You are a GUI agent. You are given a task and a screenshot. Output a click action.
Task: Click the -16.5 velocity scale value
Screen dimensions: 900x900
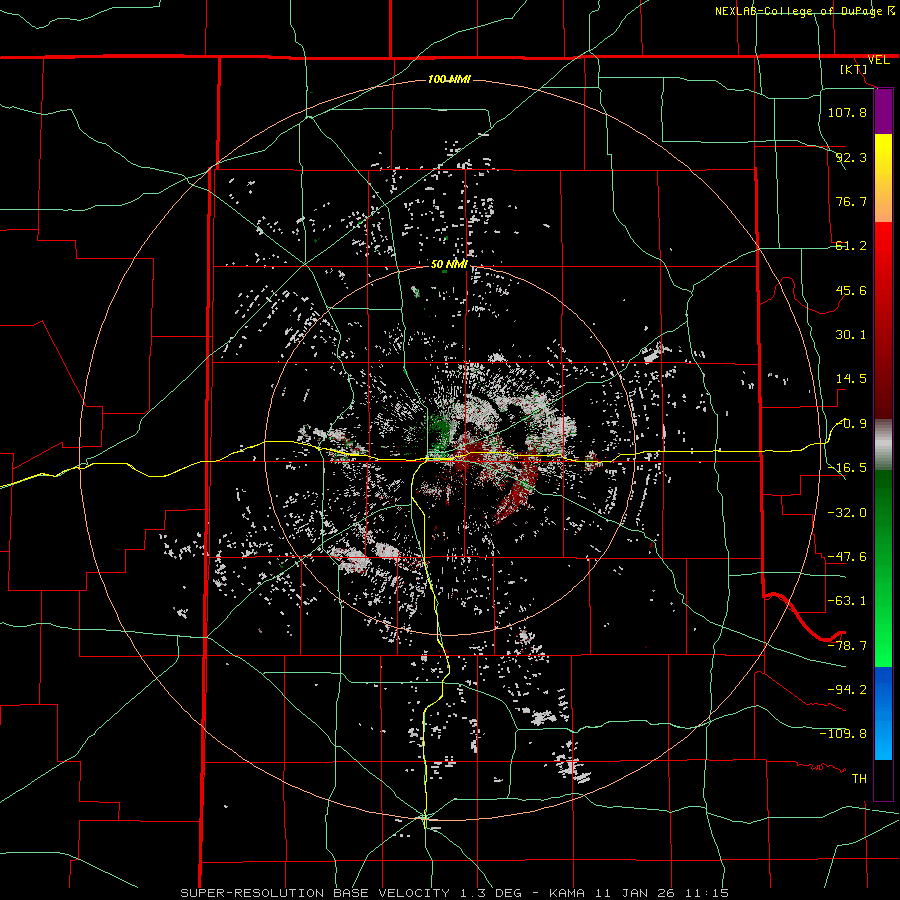pyautogui.click(x=847, y=468)
